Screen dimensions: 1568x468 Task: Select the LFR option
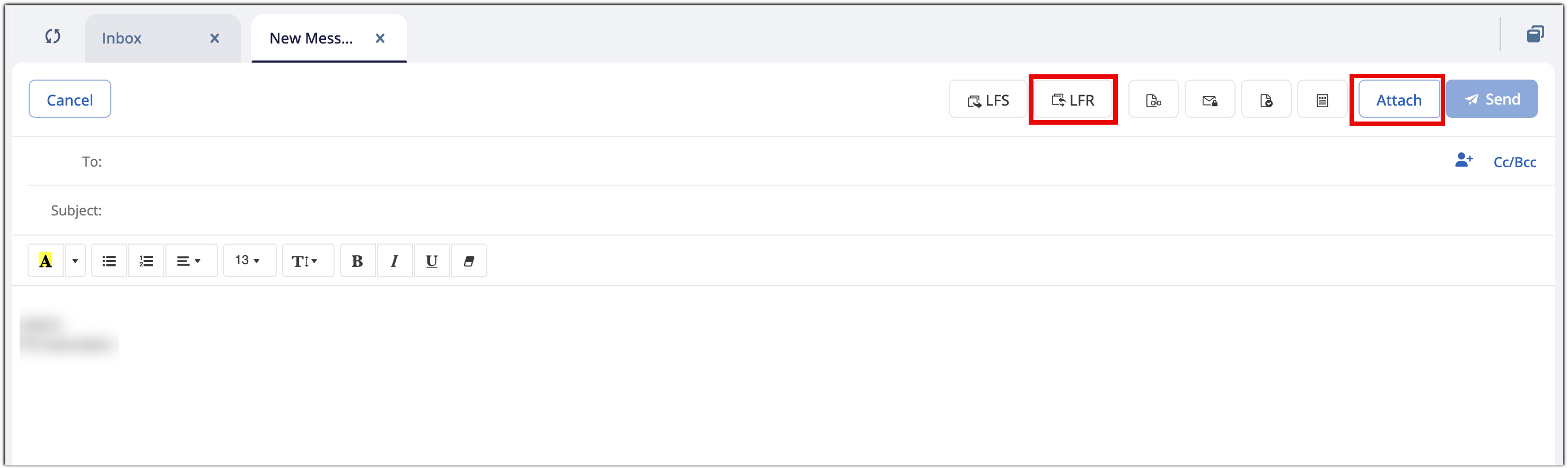(1073, 99)
